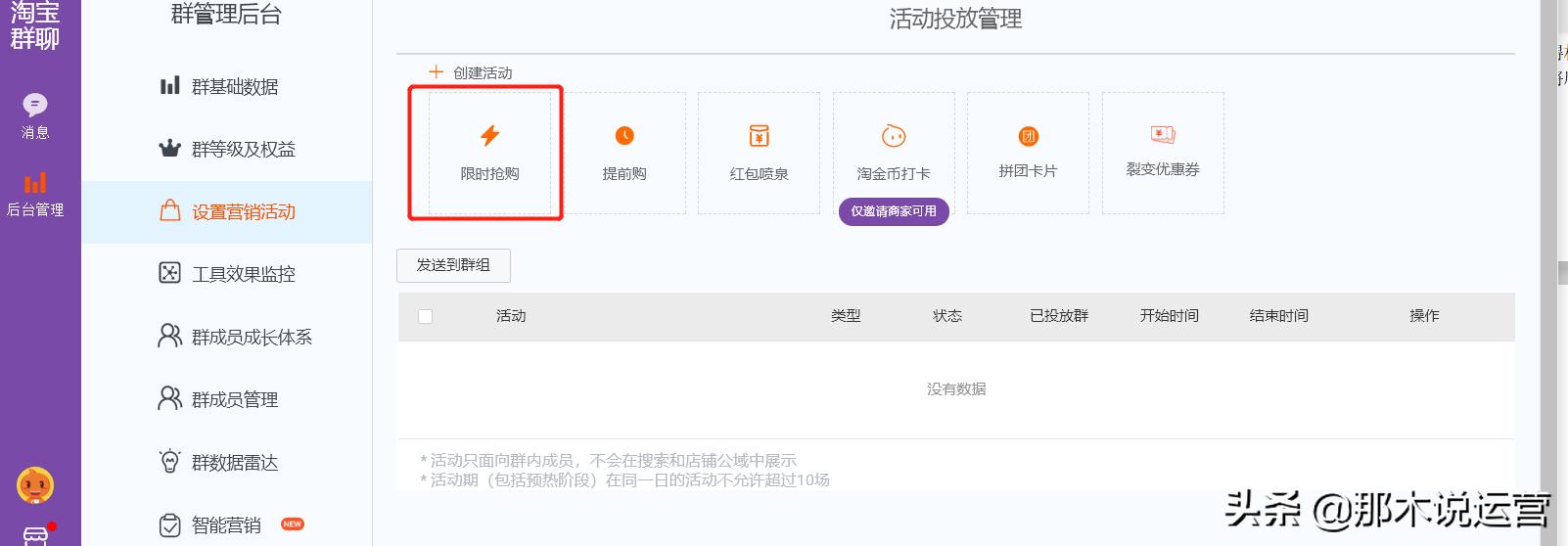1568x546 pixels.
Task: Click the 淘金币打卡 card label
Action: pos(894,173)
